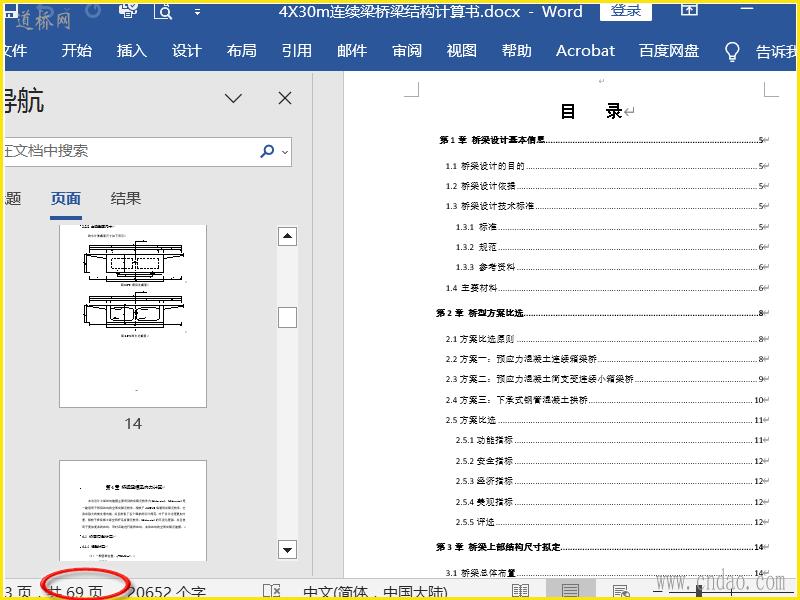This screenshot has width=800, height=600.
Task: Expand Customize Quick Access Toolbar arrow
Action: (x=197, y=12)
